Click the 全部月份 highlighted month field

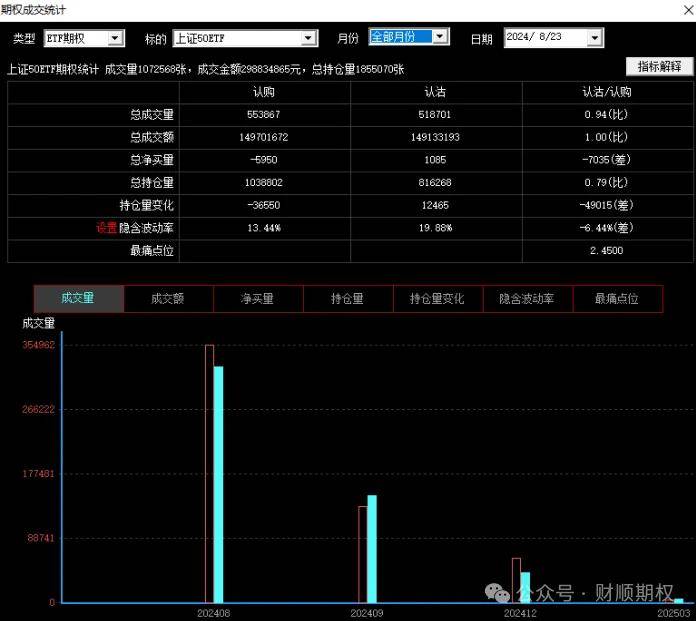point(400,36)
